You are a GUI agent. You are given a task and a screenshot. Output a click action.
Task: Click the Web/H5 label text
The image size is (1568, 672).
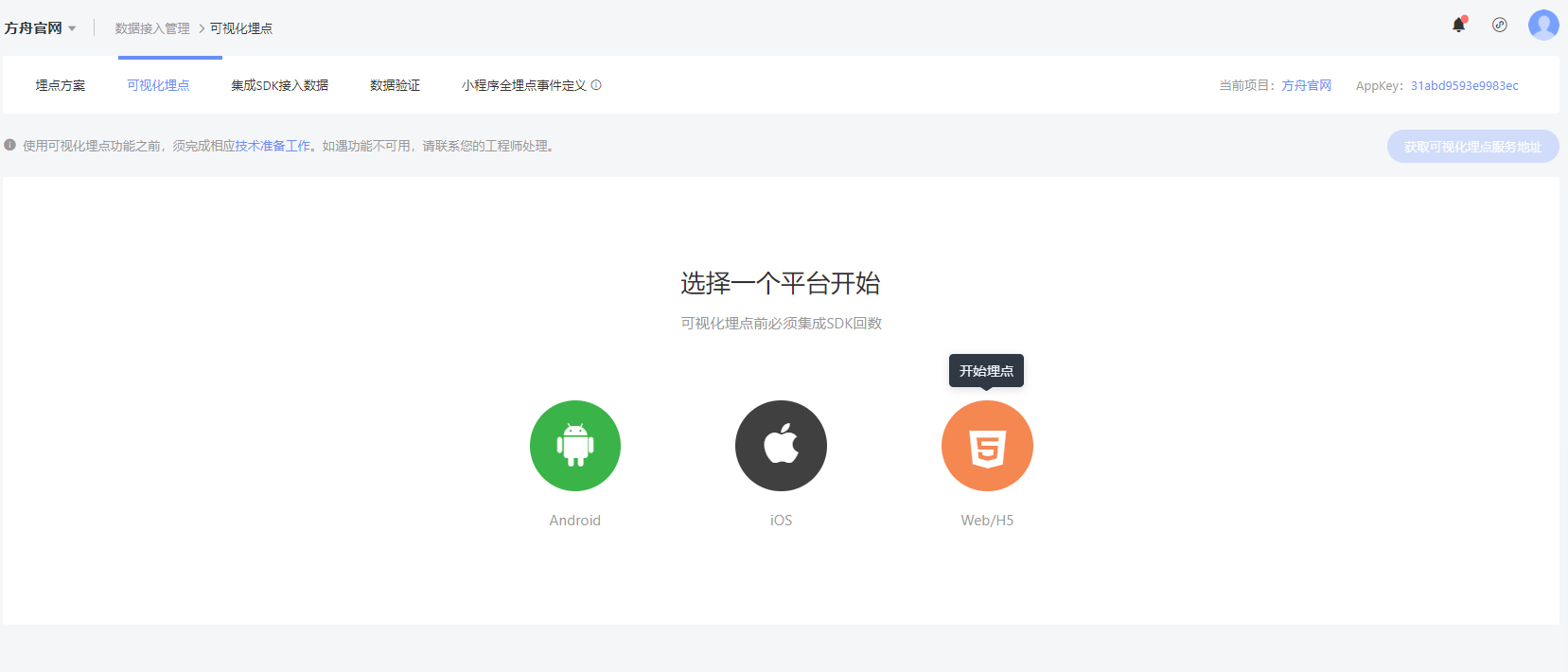pos(987,521)
